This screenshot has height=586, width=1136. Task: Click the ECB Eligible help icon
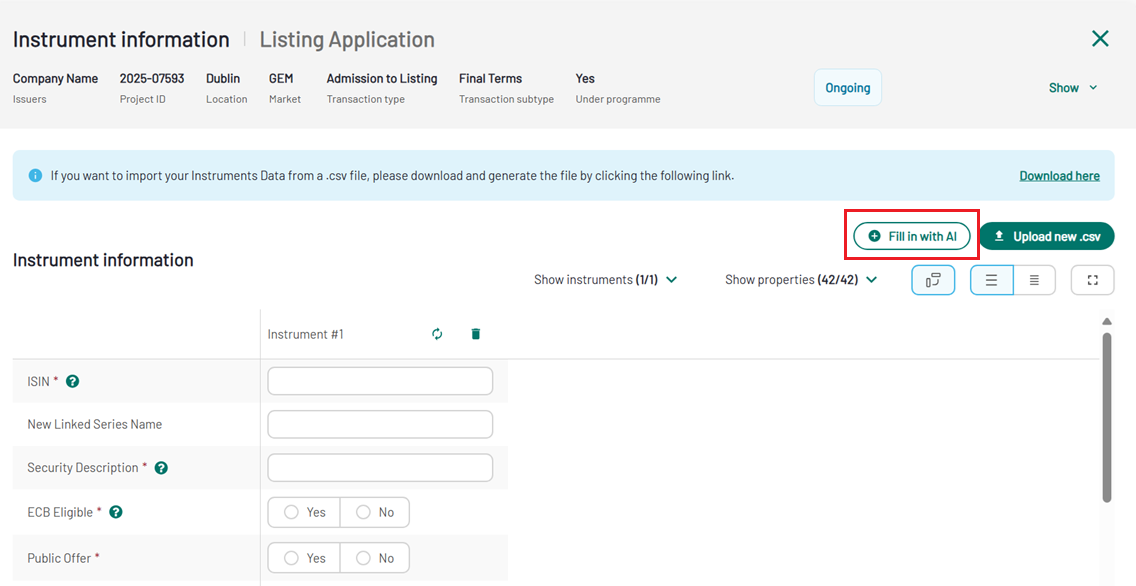116,512
